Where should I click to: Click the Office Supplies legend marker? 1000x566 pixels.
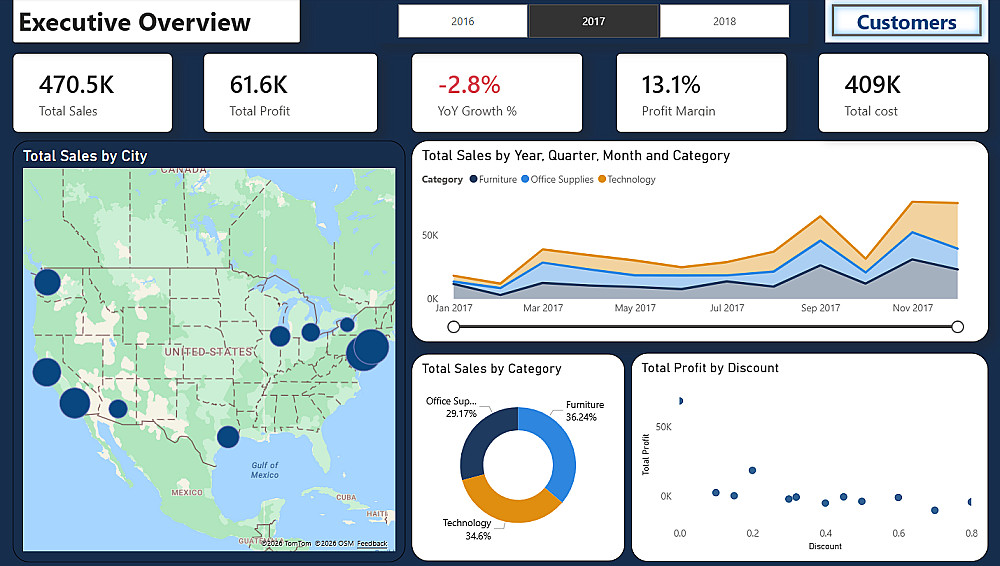pos(525,179)
